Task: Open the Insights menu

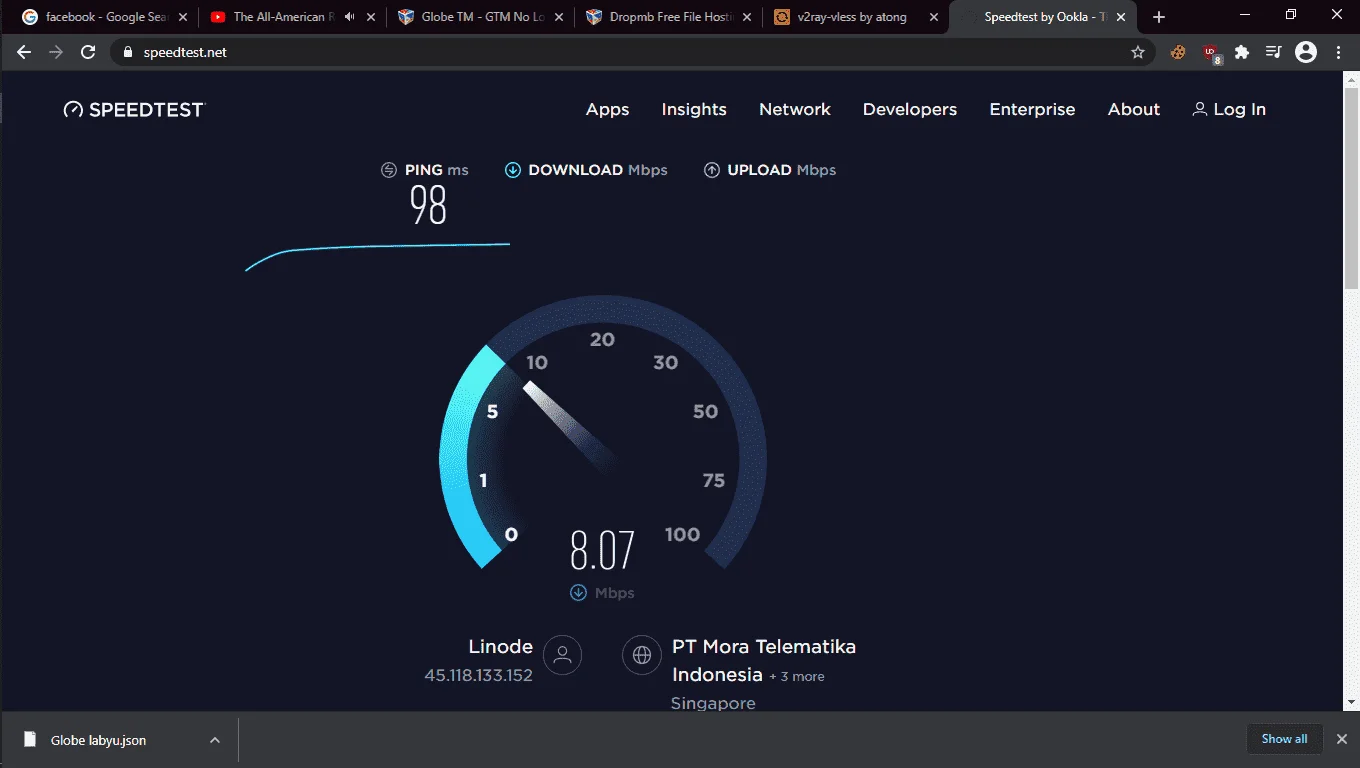Action: coord(694,109)
